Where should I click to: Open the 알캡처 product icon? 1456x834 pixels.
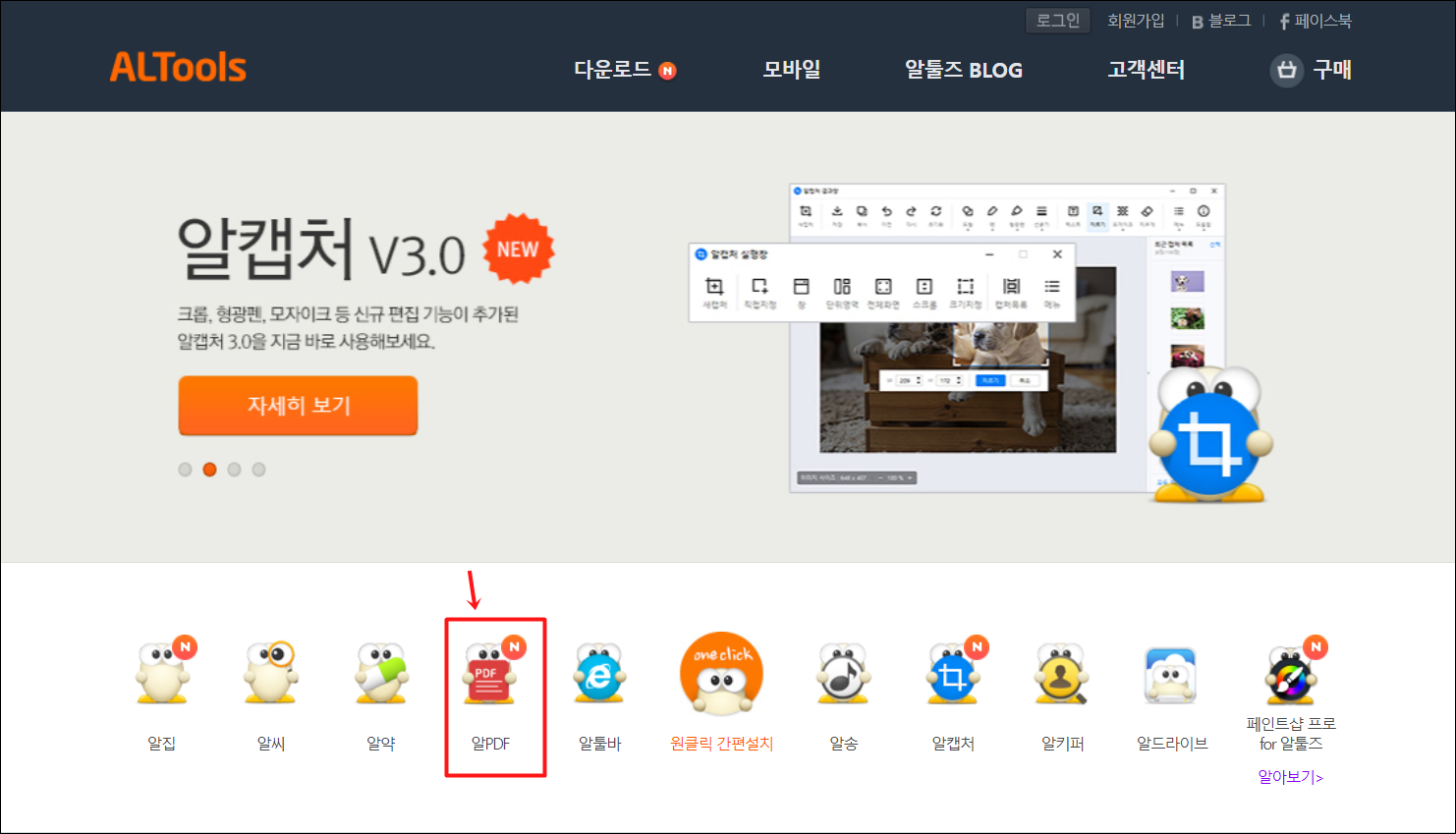tap(955, 672)
